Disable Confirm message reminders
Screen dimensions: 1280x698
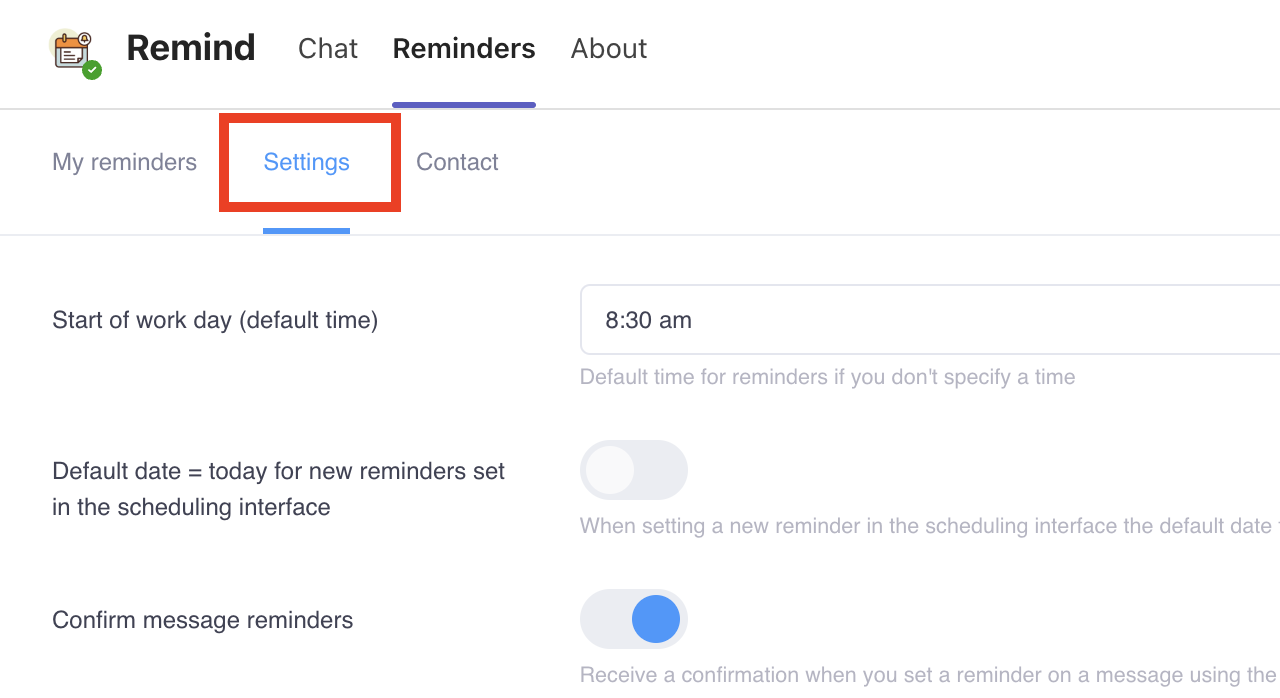[633, 619]
